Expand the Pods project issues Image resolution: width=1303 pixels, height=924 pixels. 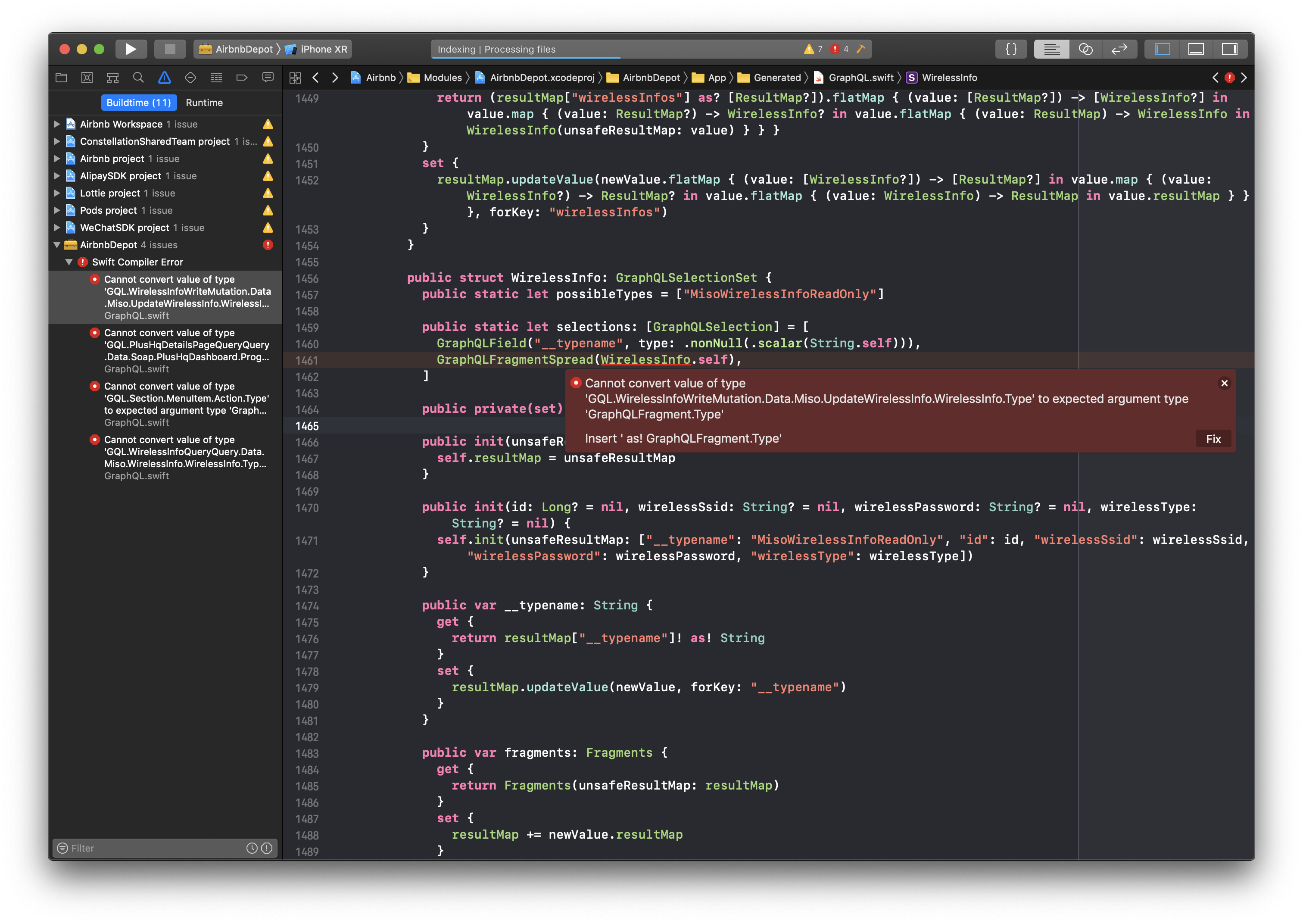(57, 210)
